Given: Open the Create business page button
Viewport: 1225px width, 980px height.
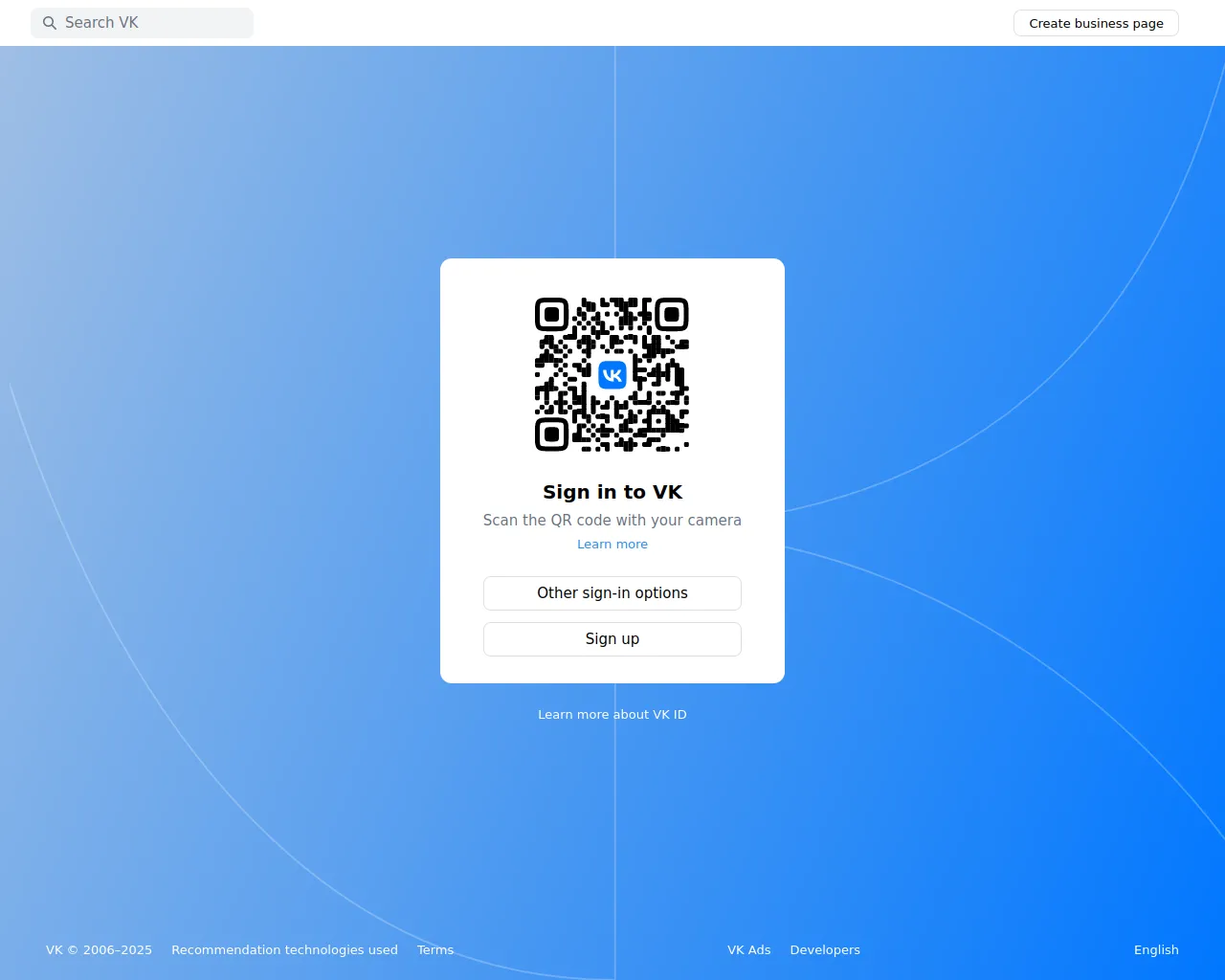Looking at the screenshot, I should pyautogui.click(x=1096, y=23).
